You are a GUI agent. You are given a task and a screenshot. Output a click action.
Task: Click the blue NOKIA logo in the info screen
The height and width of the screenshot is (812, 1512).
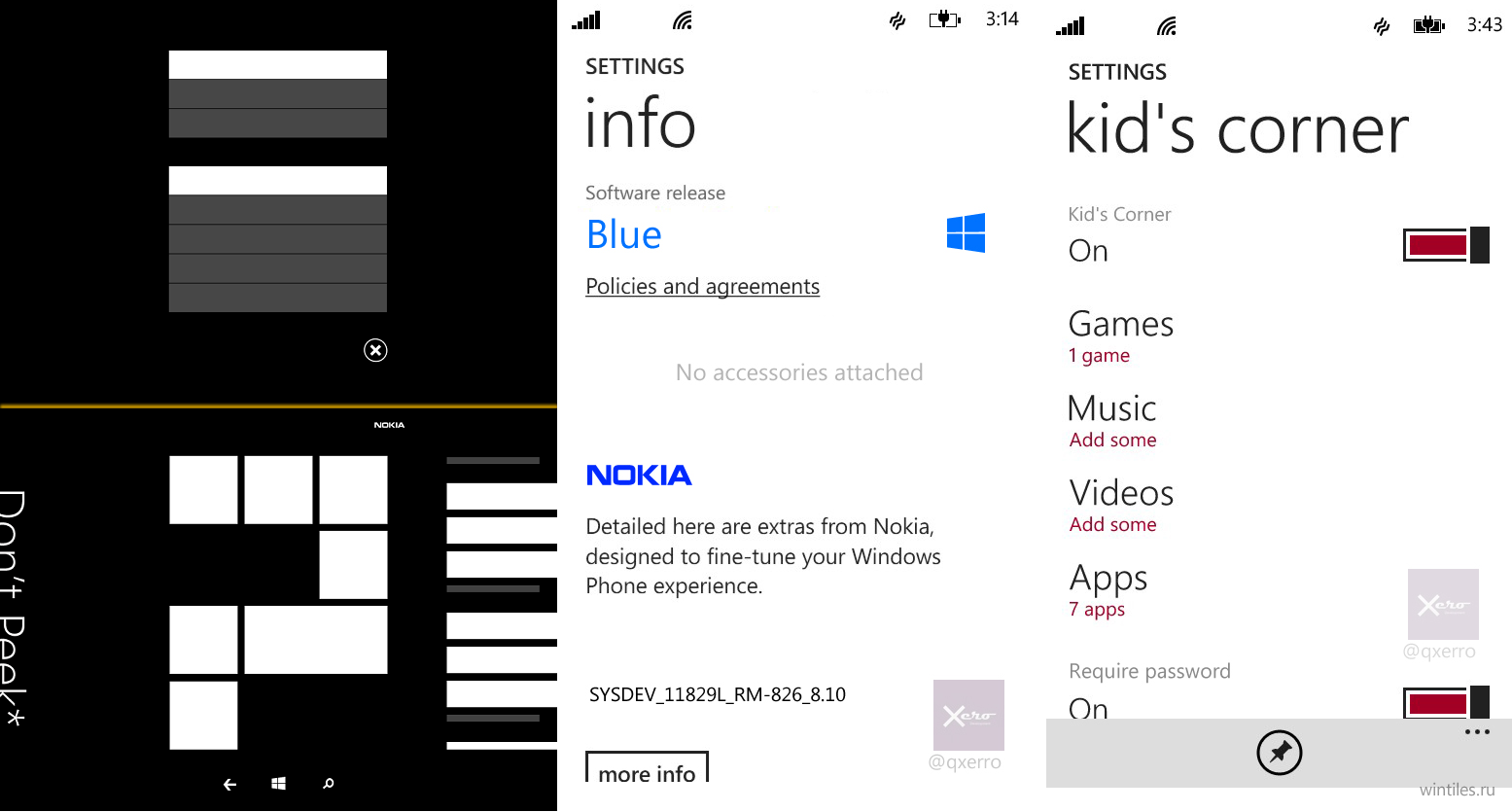(x=639, y=476)
